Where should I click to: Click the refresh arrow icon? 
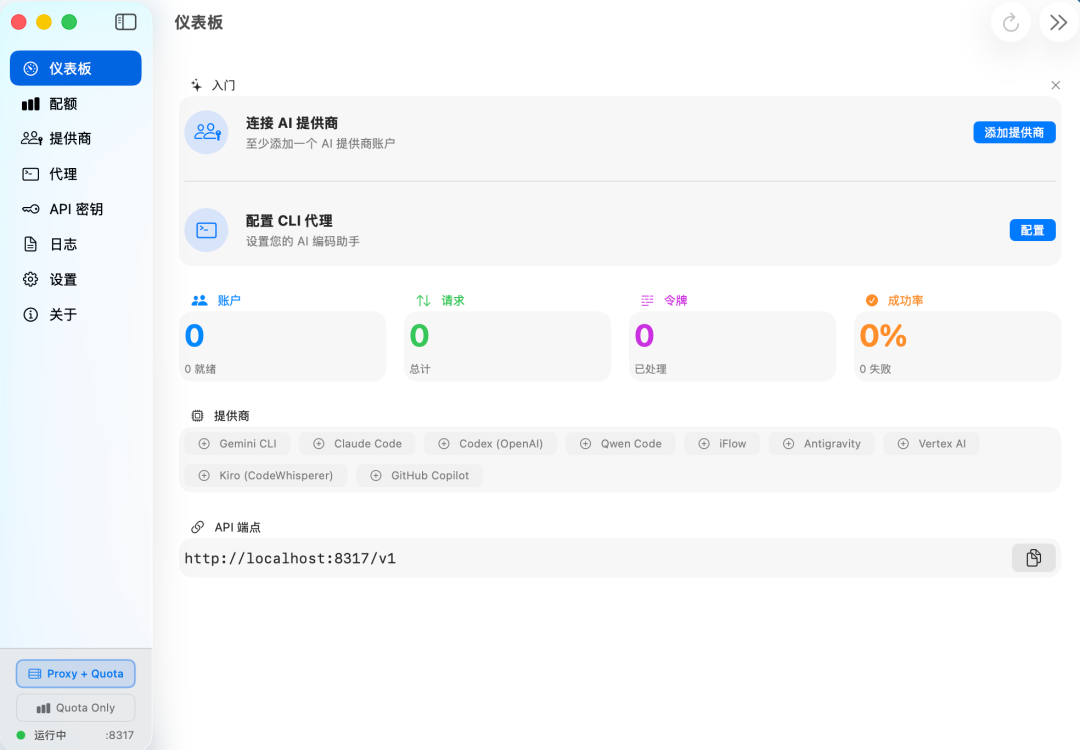tap(1010, 23)
